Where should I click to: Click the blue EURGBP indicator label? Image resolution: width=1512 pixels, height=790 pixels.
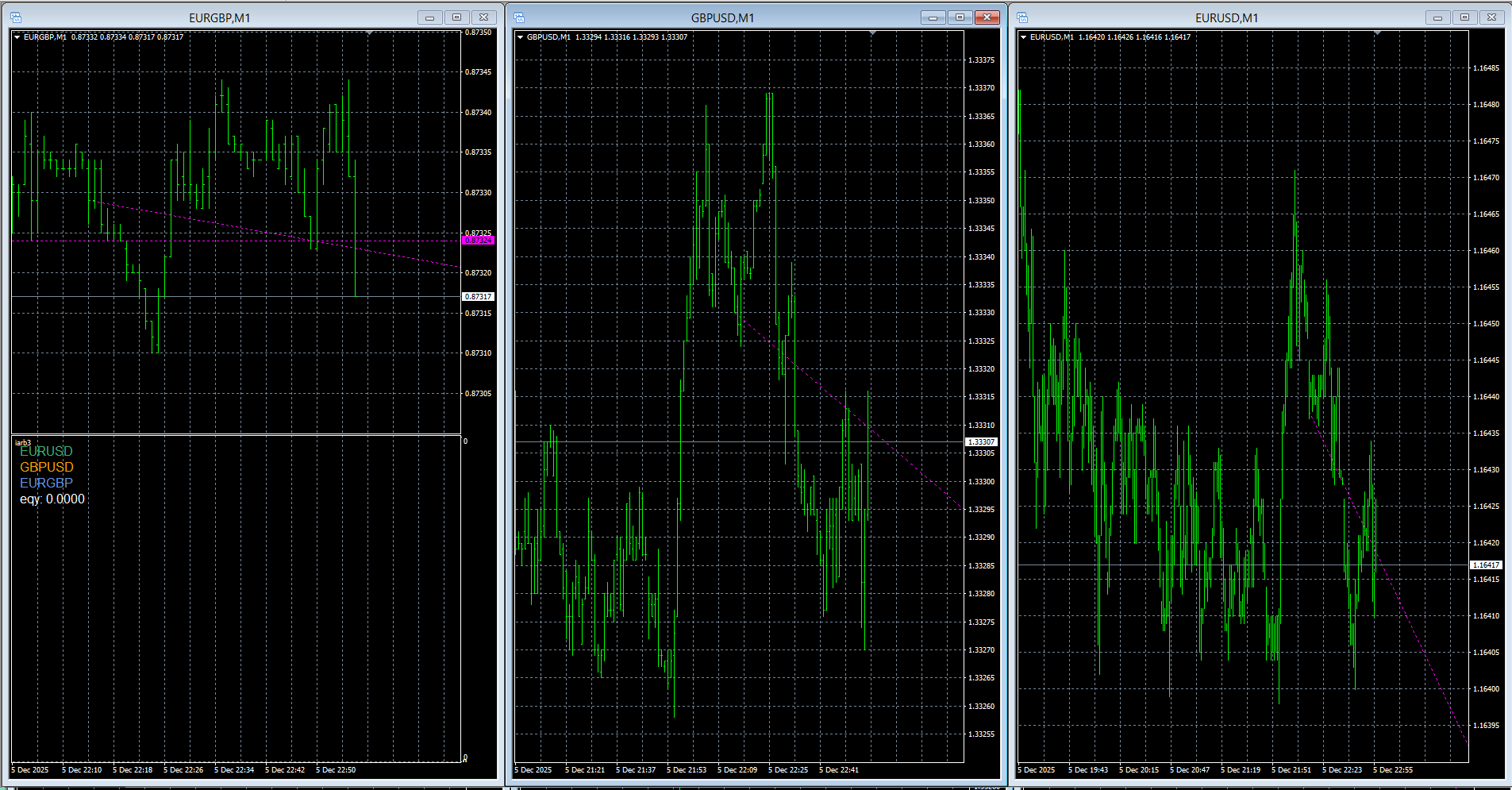point(46,484)
